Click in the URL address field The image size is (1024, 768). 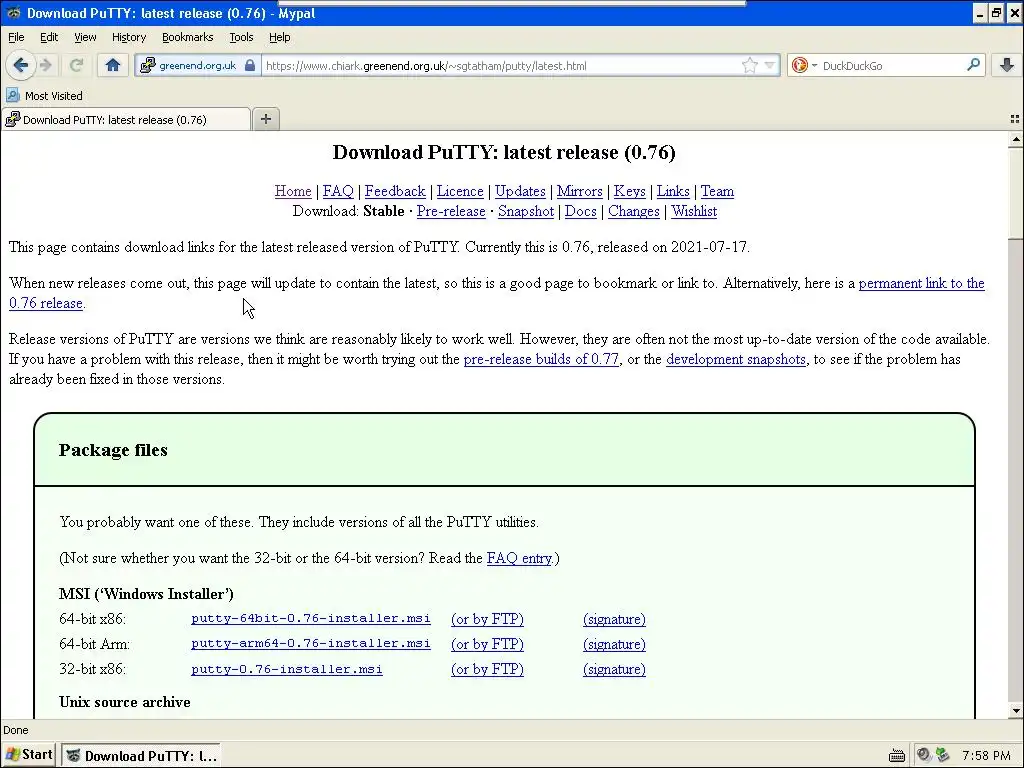coord(500,65)
